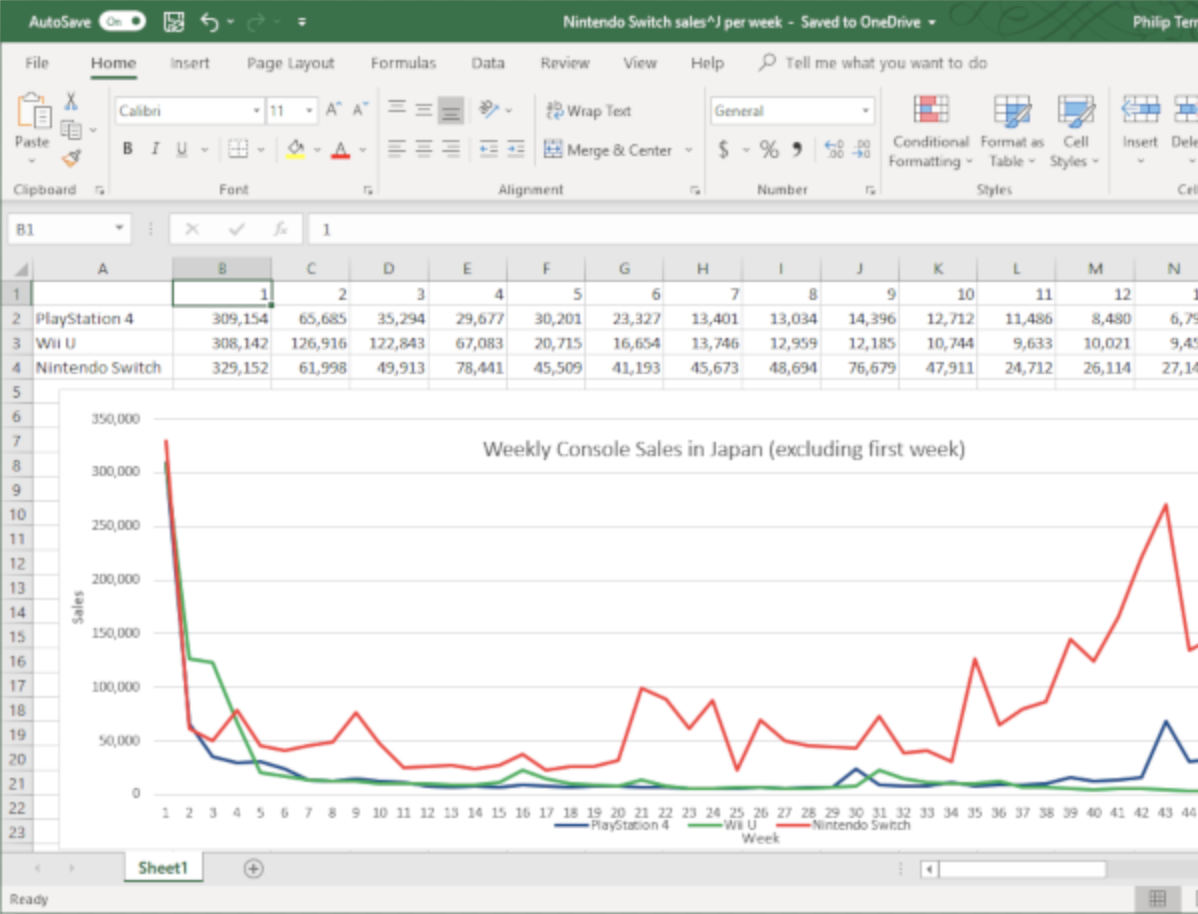This screenshot has width=1198, height=914.
Task: Decrease font size with smaller A
Action: (360, 110)
